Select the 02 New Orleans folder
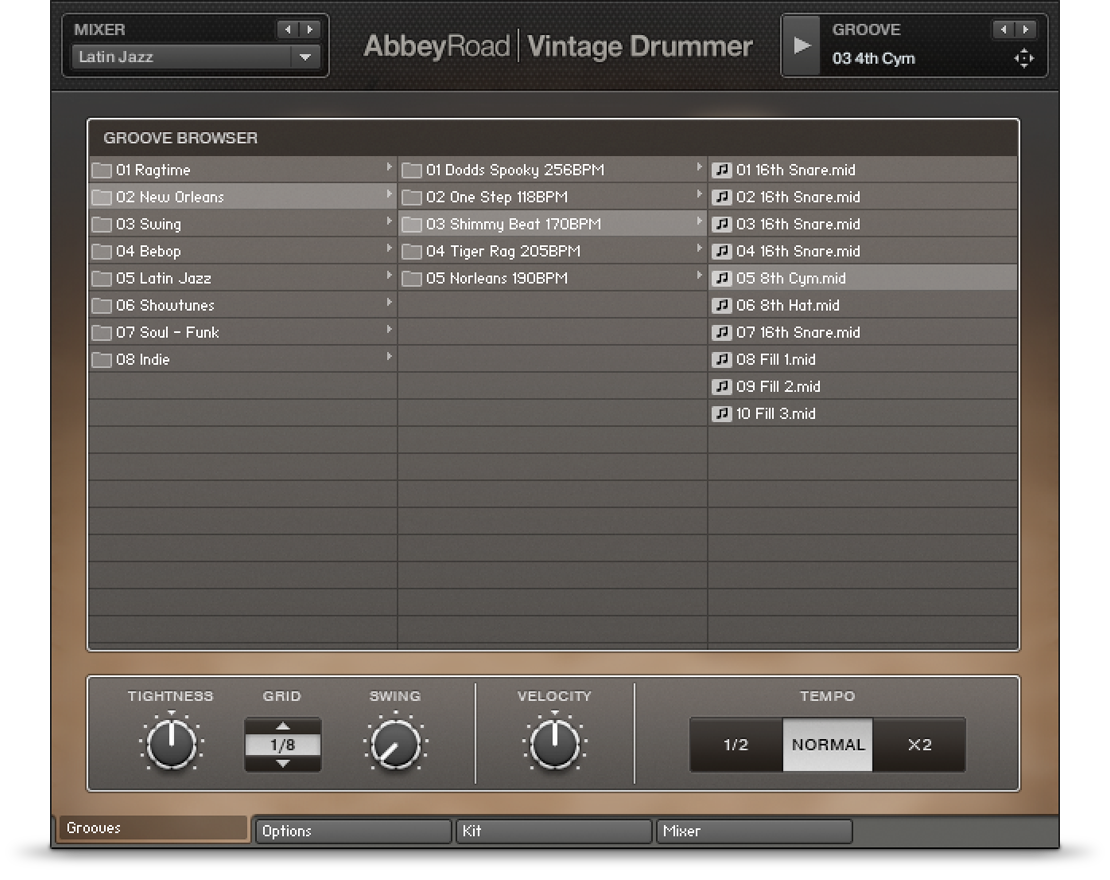Screen dimensions: 1110x880 (x=242, y=197)
